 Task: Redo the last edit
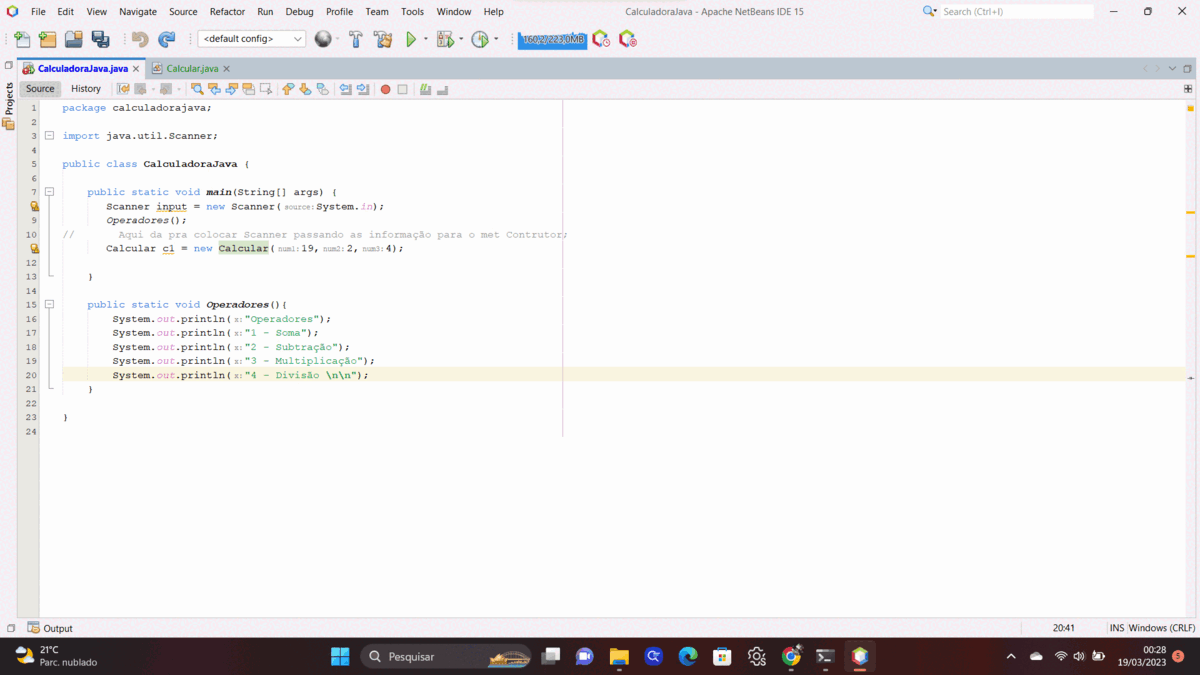pos(167,39)
